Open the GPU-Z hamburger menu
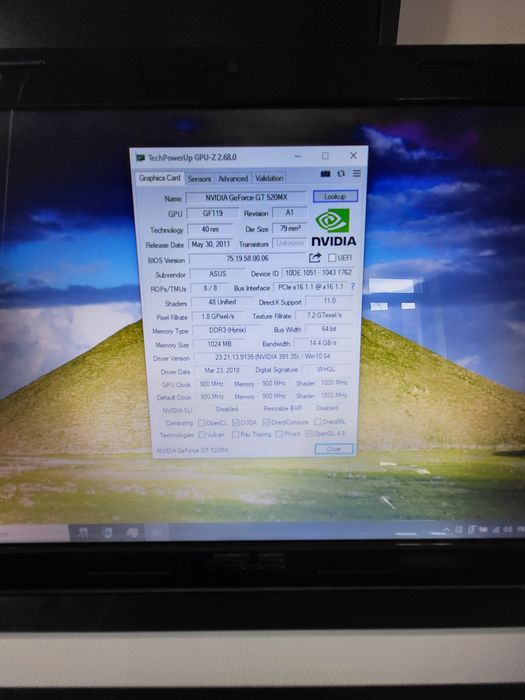 357,173
